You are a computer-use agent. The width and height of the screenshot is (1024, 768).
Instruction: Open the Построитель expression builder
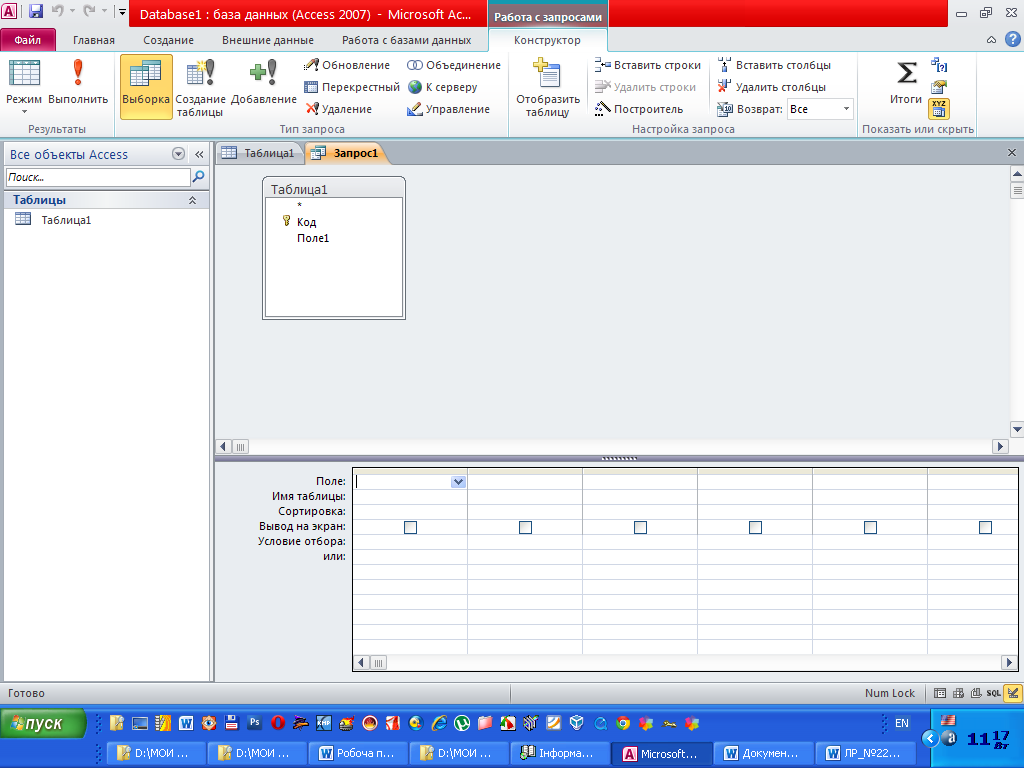tap(639, 109)
